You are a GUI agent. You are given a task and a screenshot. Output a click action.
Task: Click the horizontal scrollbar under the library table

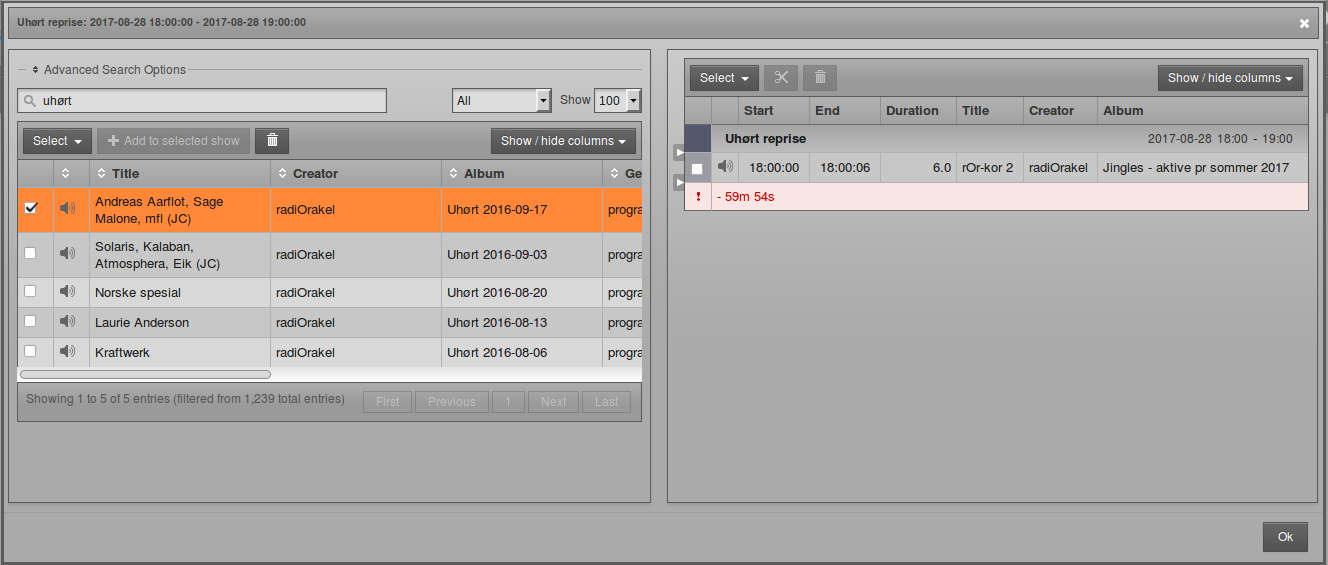point(145,375)
